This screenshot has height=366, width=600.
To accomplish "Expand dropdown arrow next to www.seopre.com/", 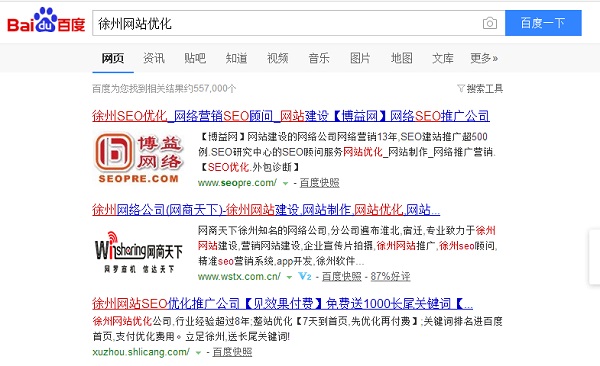I will [x=285, y=183].
